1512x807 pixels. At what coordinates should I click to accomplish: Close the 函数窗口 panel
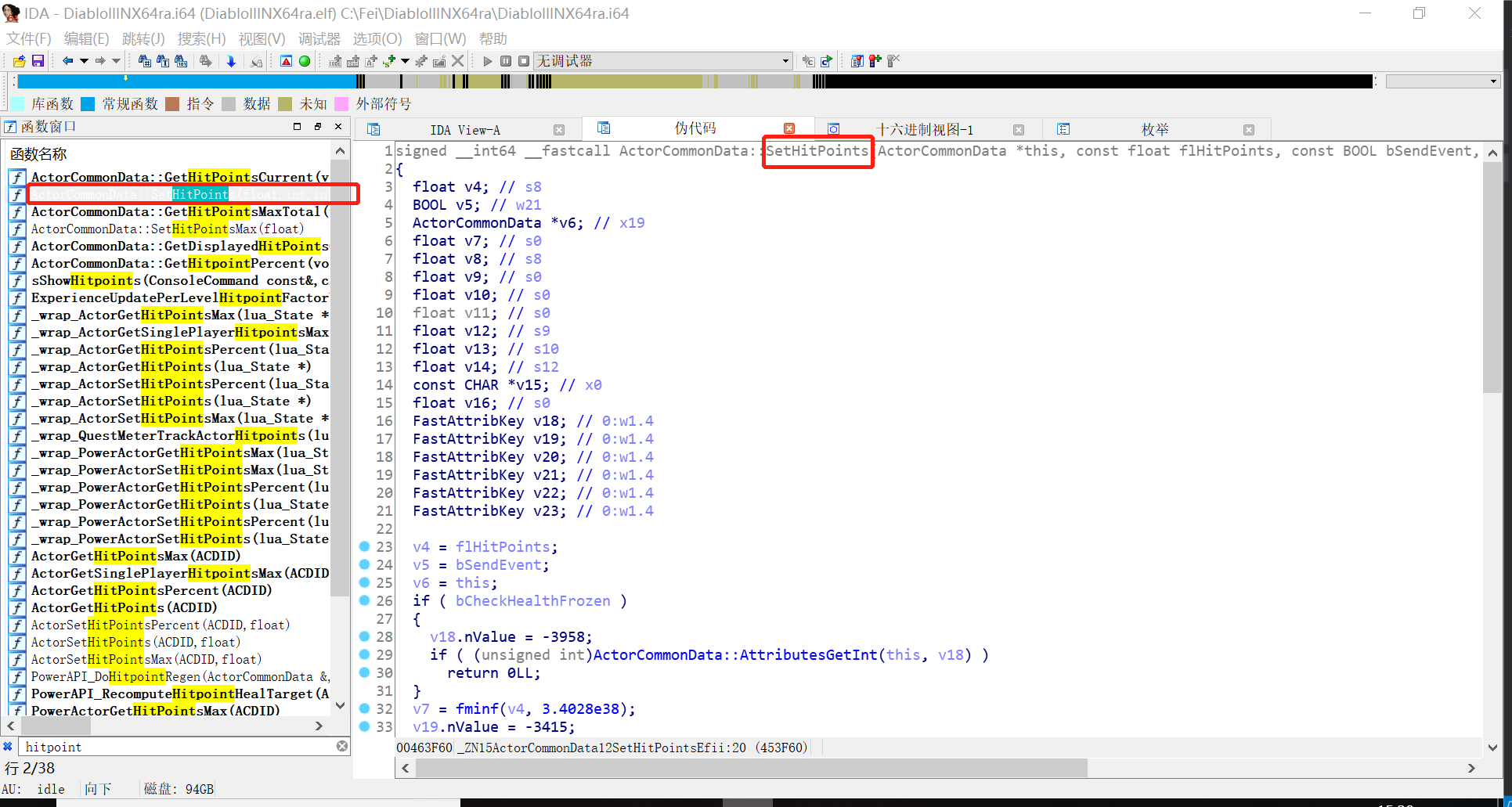(x=338, y=126)
